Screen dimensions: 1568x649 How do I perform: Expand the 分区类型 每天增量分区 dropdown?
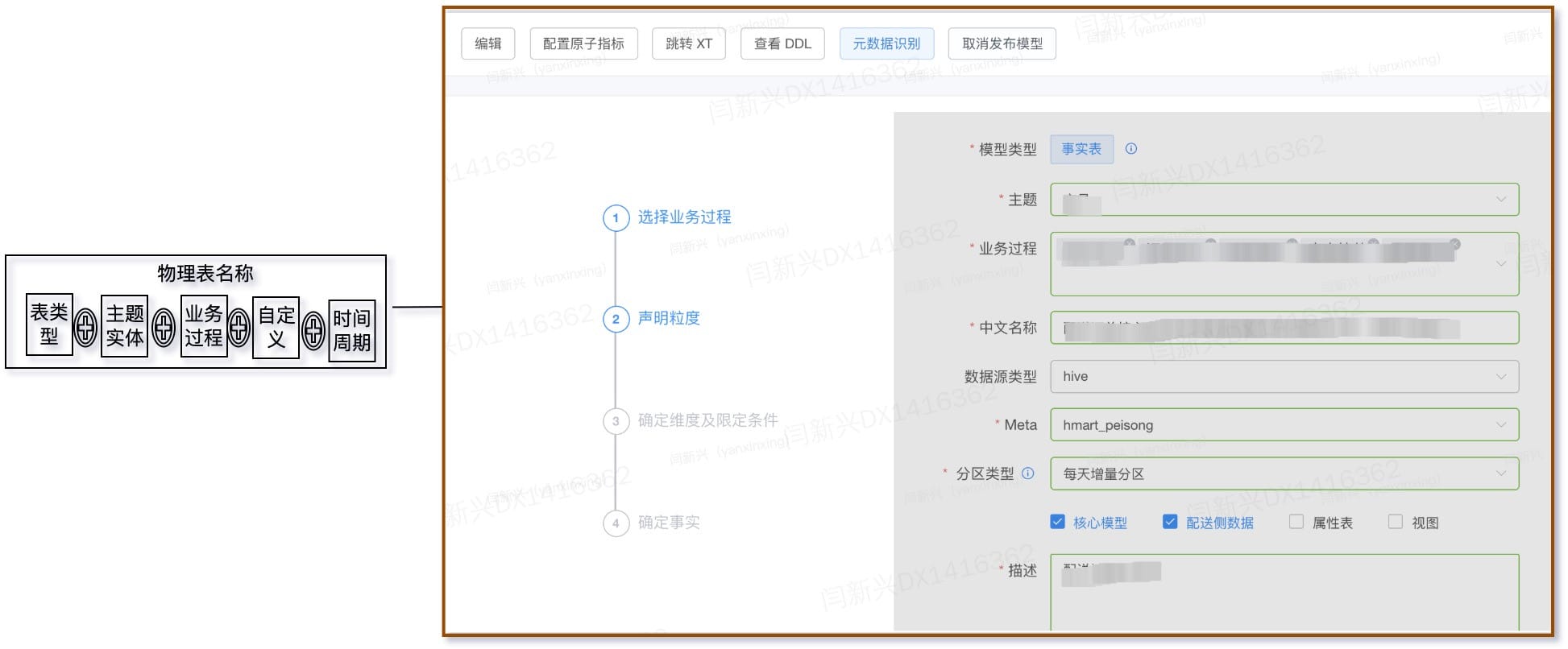coord(1284,474)
